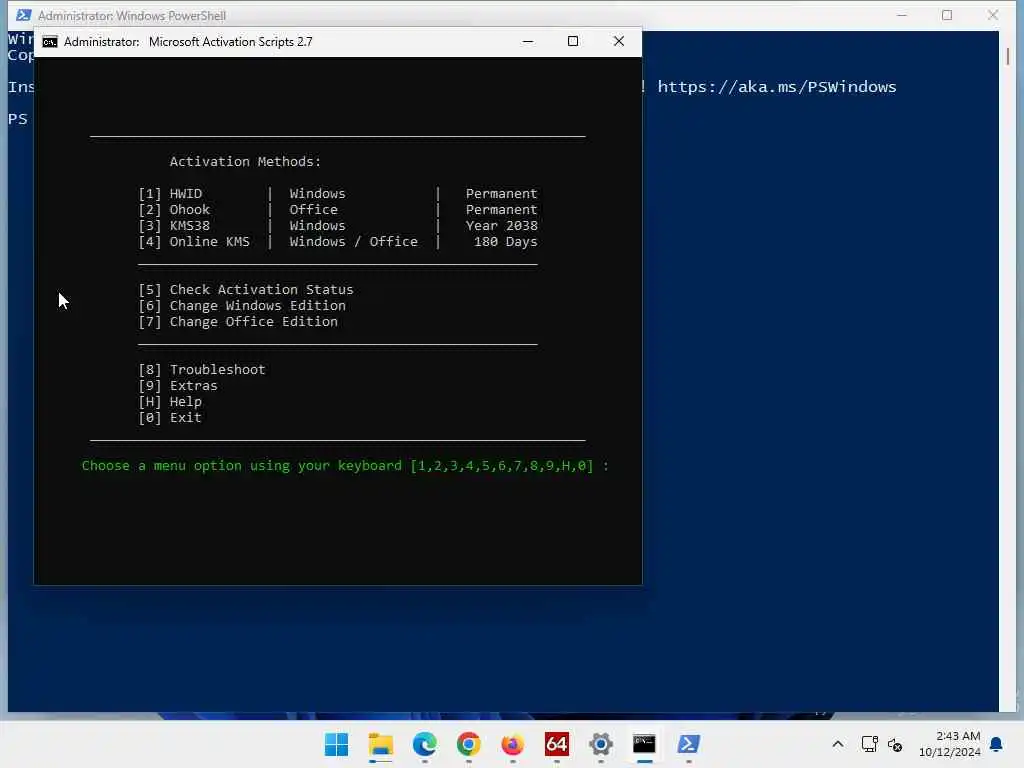Close the Windows PowerShell window

click(993, 15)
